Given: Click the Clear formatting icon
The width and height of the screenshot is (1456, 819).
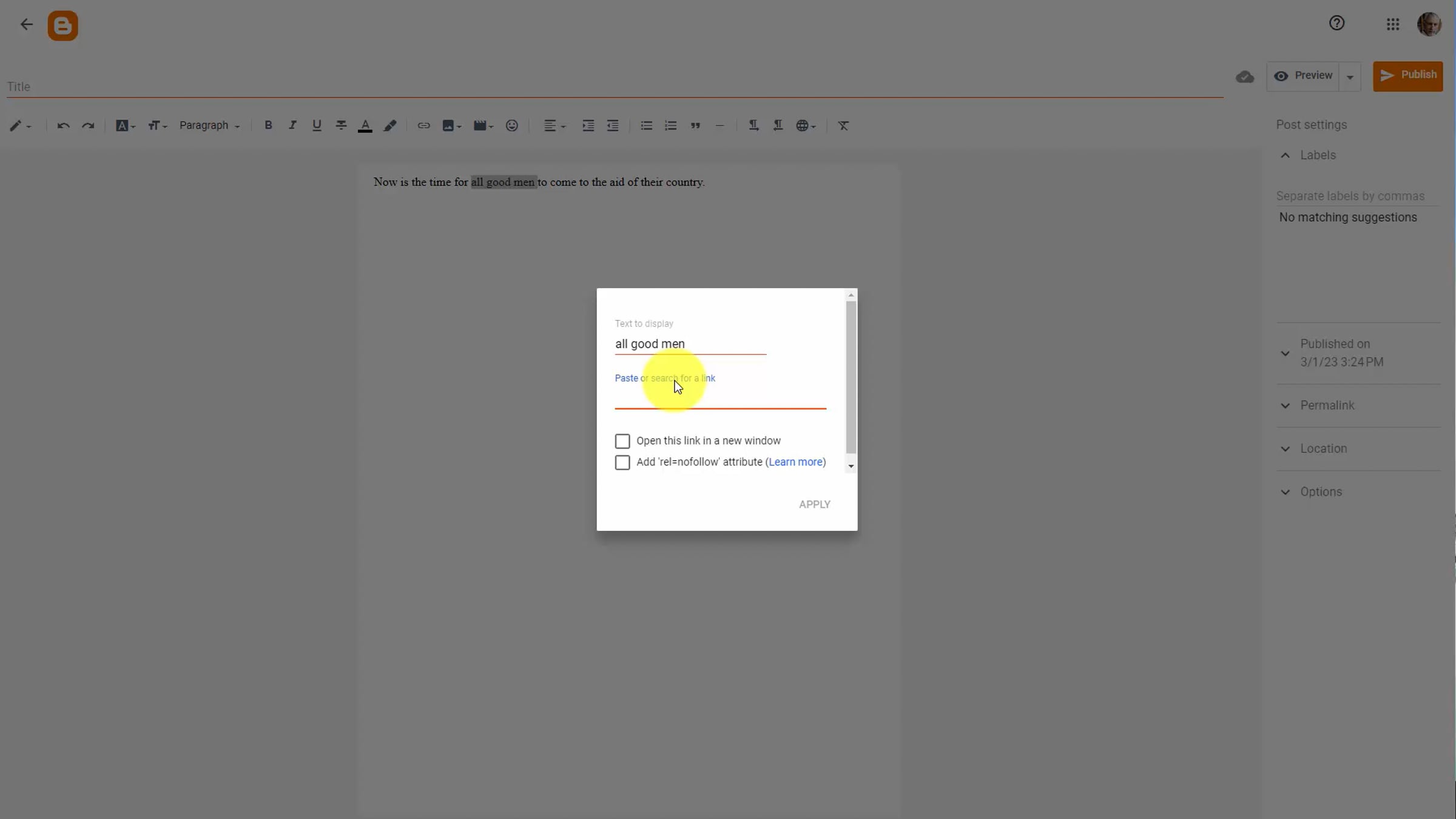Looking at the screenshot, I should pyautogui.click(x=843, y=126).
